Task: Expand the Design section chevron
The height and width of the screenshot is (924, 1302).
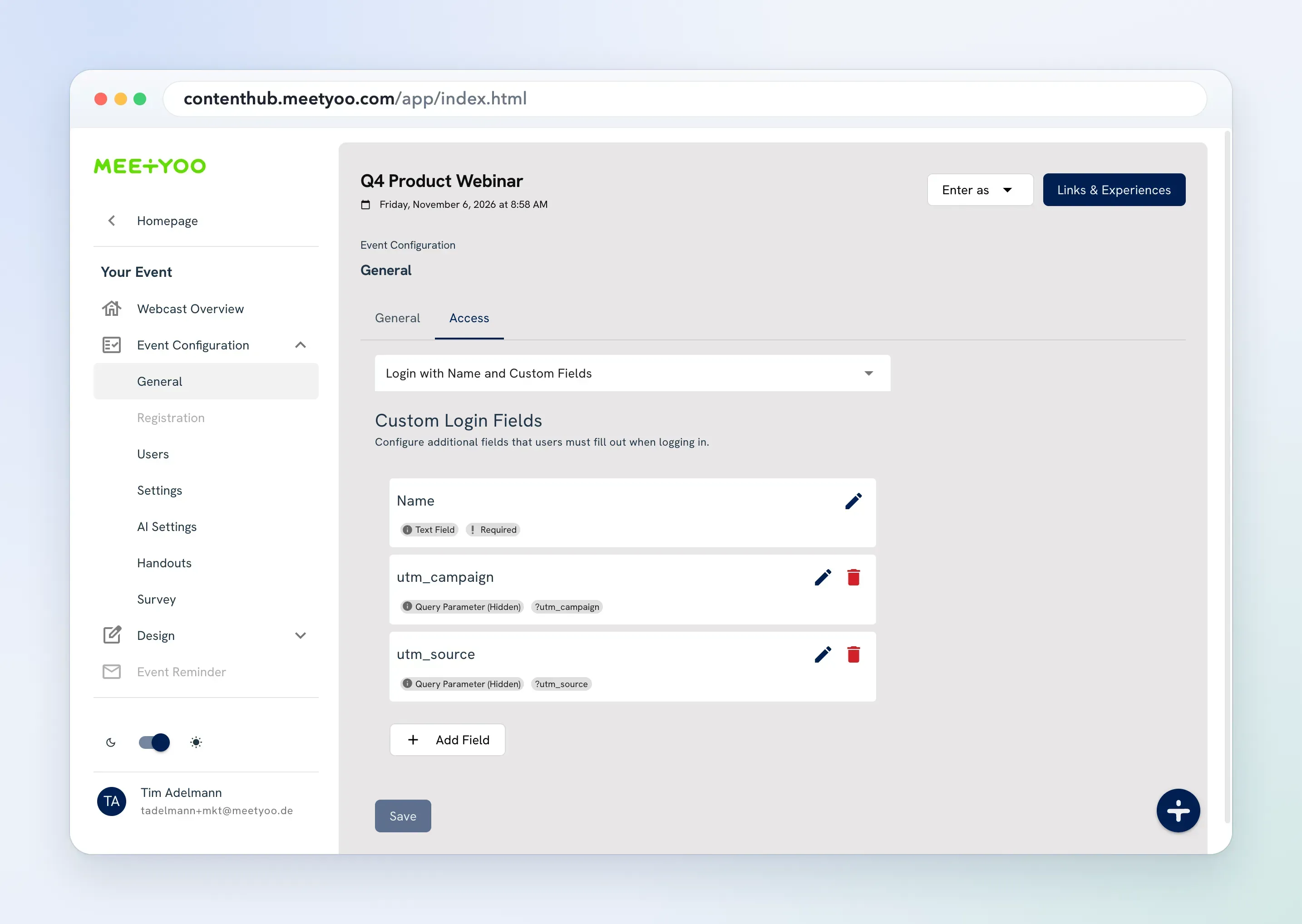Action: pyautogui.click(x=301, y=635)
